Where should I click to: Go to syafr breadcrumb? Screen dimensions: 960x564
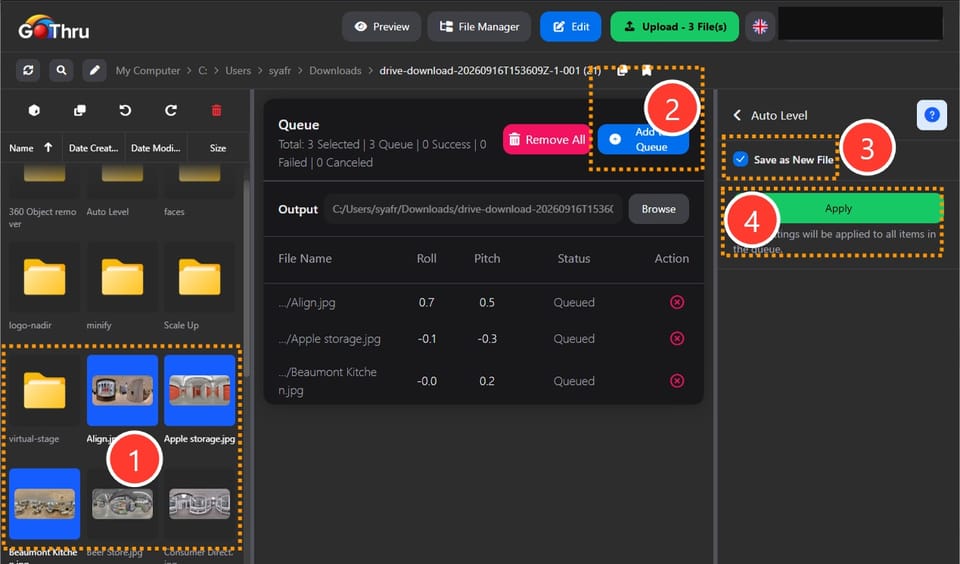coord(280,71)
